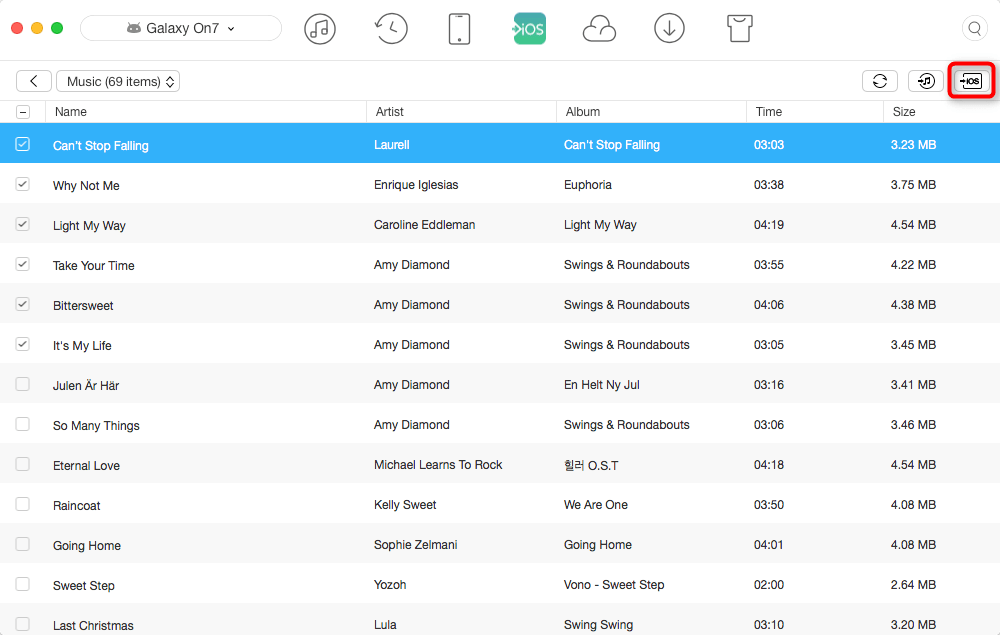The height and width of the screenshot is (635, 1000).
Task: Click the send to iOS device button
Action: click(x=971, y=81)
